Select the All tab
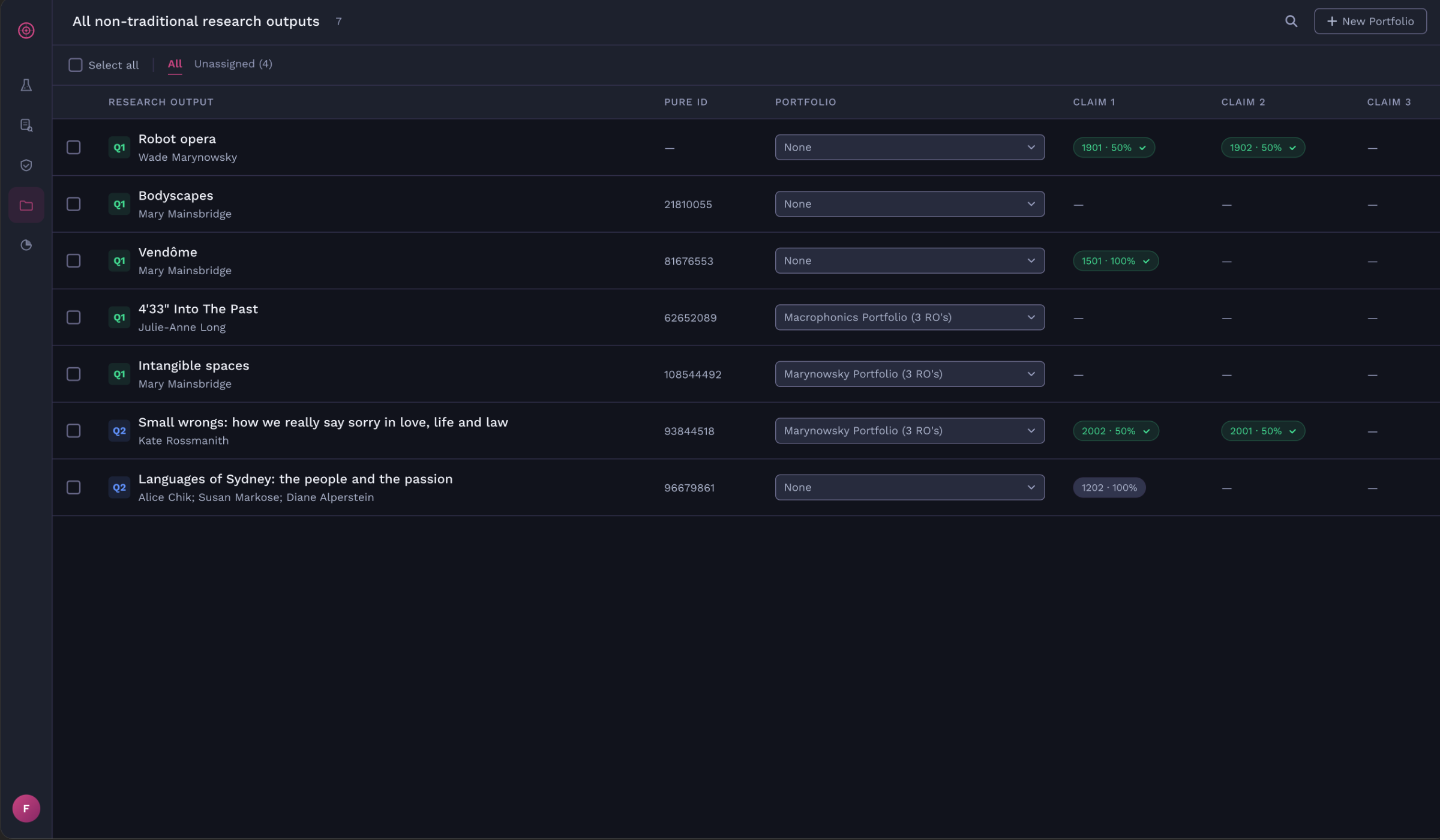This screenshot has width=1440, height=840. tap(175, 64)
